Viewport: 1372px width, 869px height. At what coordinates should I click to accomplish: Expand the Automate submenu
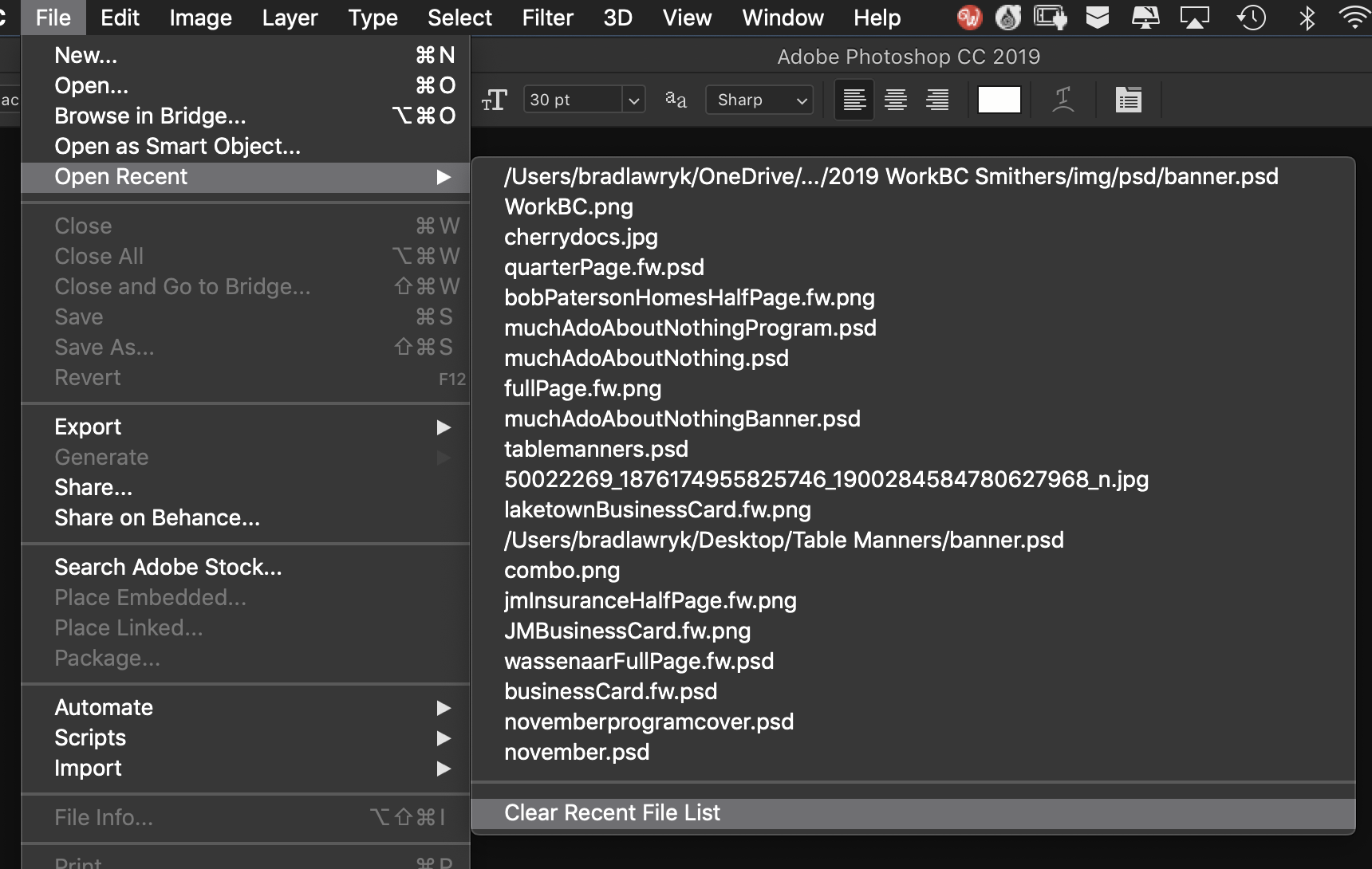point(245,708)
